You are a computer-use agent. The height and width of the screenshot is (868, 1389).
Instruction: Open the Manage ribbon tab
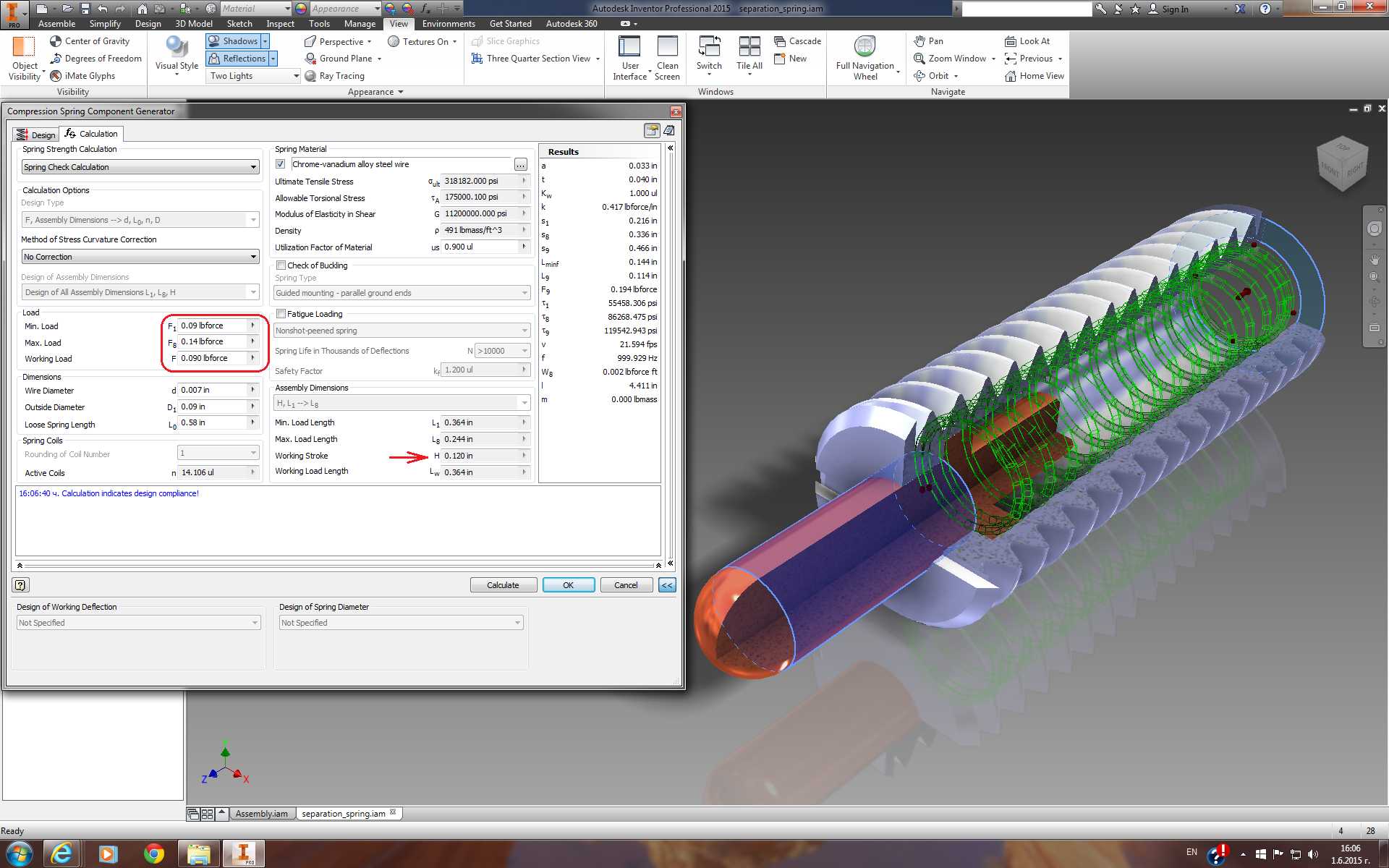coord(360,24)
